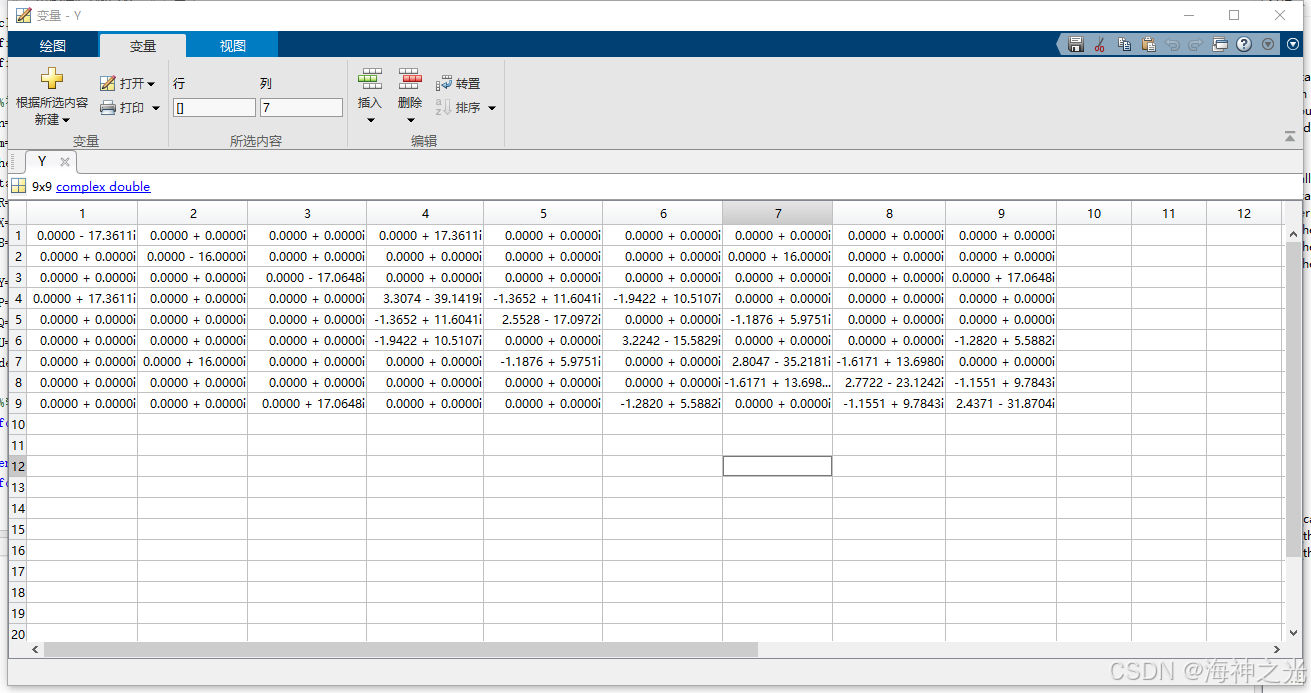1311x693 pixels.
Task: Click the 删除 delete icon
Action: [x=410, y=79]
